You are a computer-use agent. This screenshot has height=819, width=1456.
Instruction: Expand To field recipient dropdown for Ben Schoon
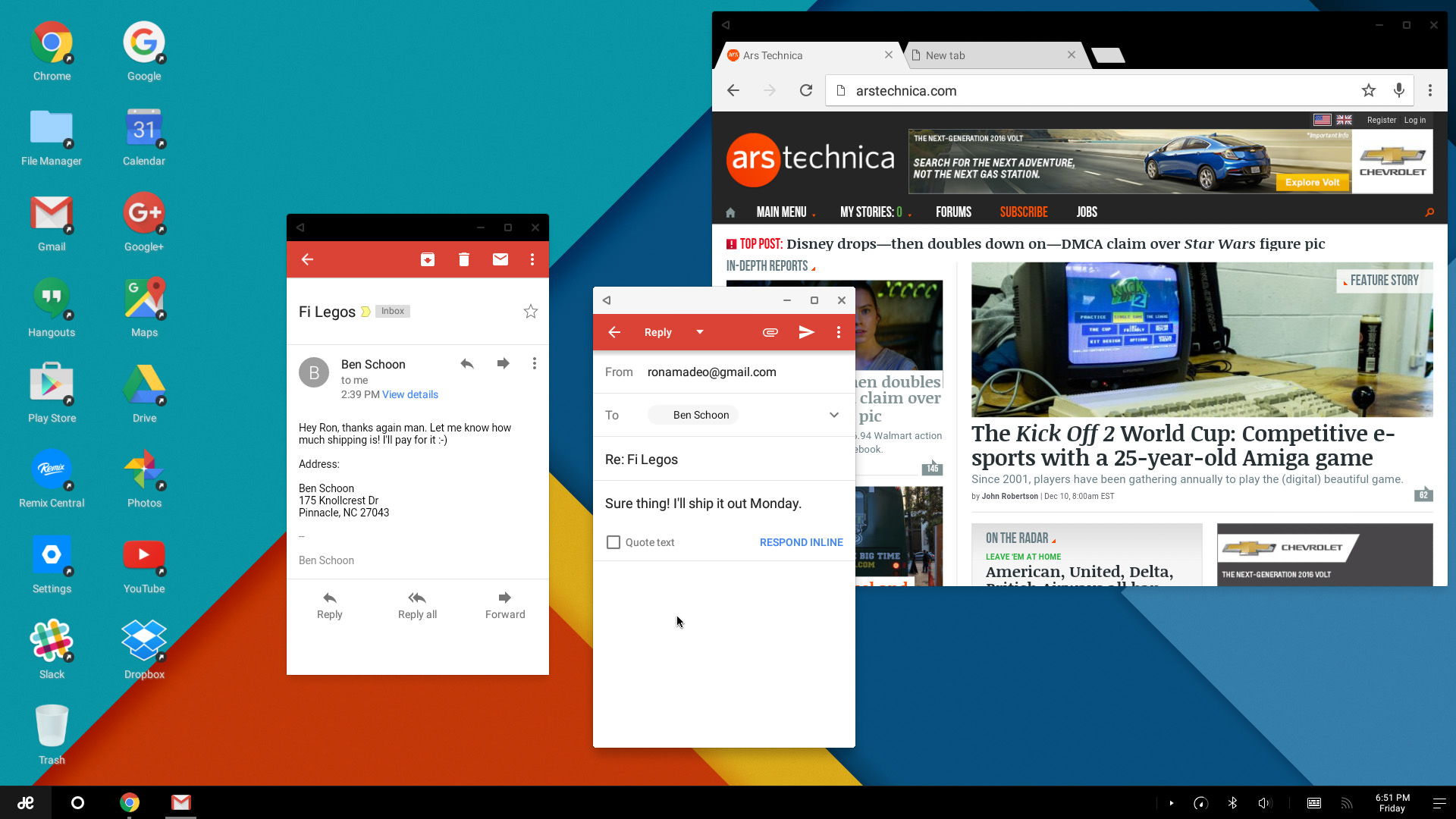[x=834, y=414]
